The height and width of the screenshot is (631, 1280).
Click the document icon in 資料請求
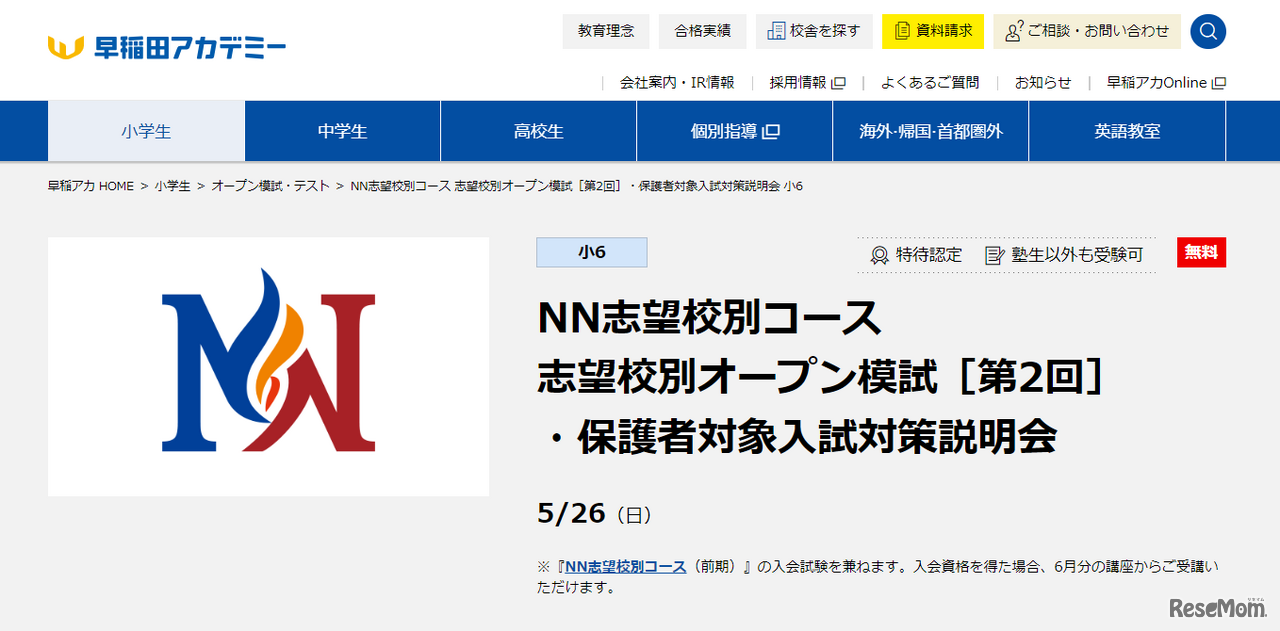[902, 31]
